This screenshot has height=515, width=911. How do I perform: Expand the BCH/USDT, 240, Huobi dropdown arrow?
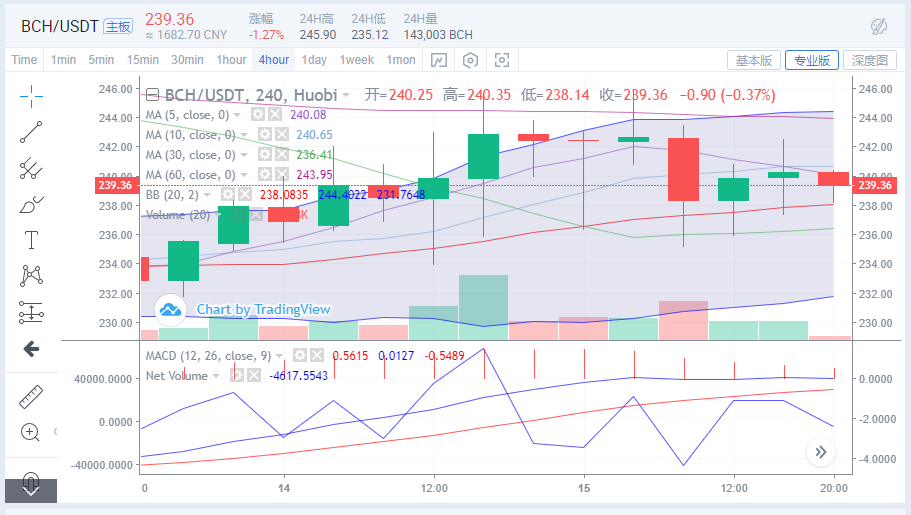click(346, 95)
